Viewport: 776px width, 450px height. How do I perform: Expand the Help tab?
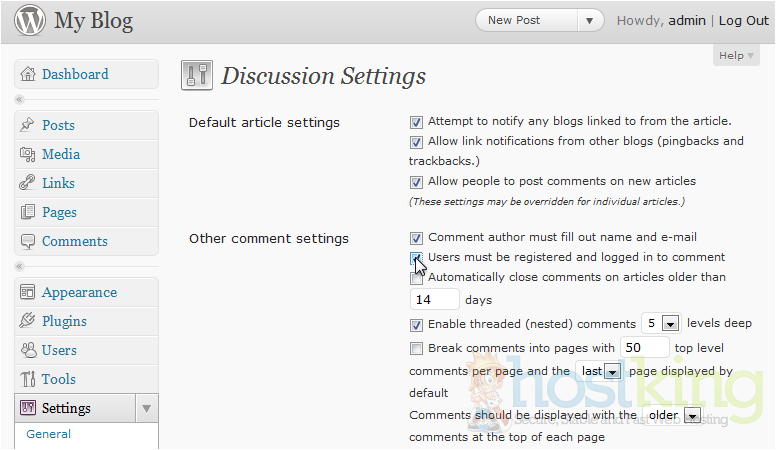[736, 56]
